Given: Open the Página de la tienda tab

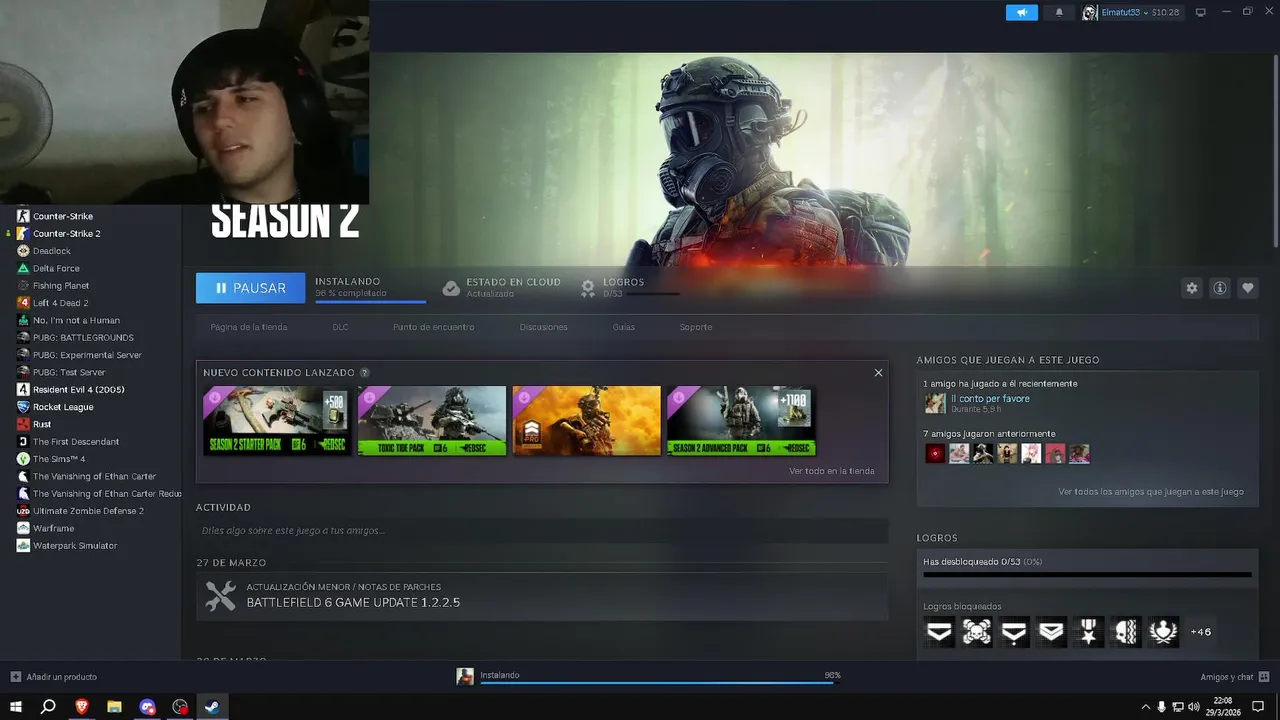Looking at the screenshot, I should (249, 327).
